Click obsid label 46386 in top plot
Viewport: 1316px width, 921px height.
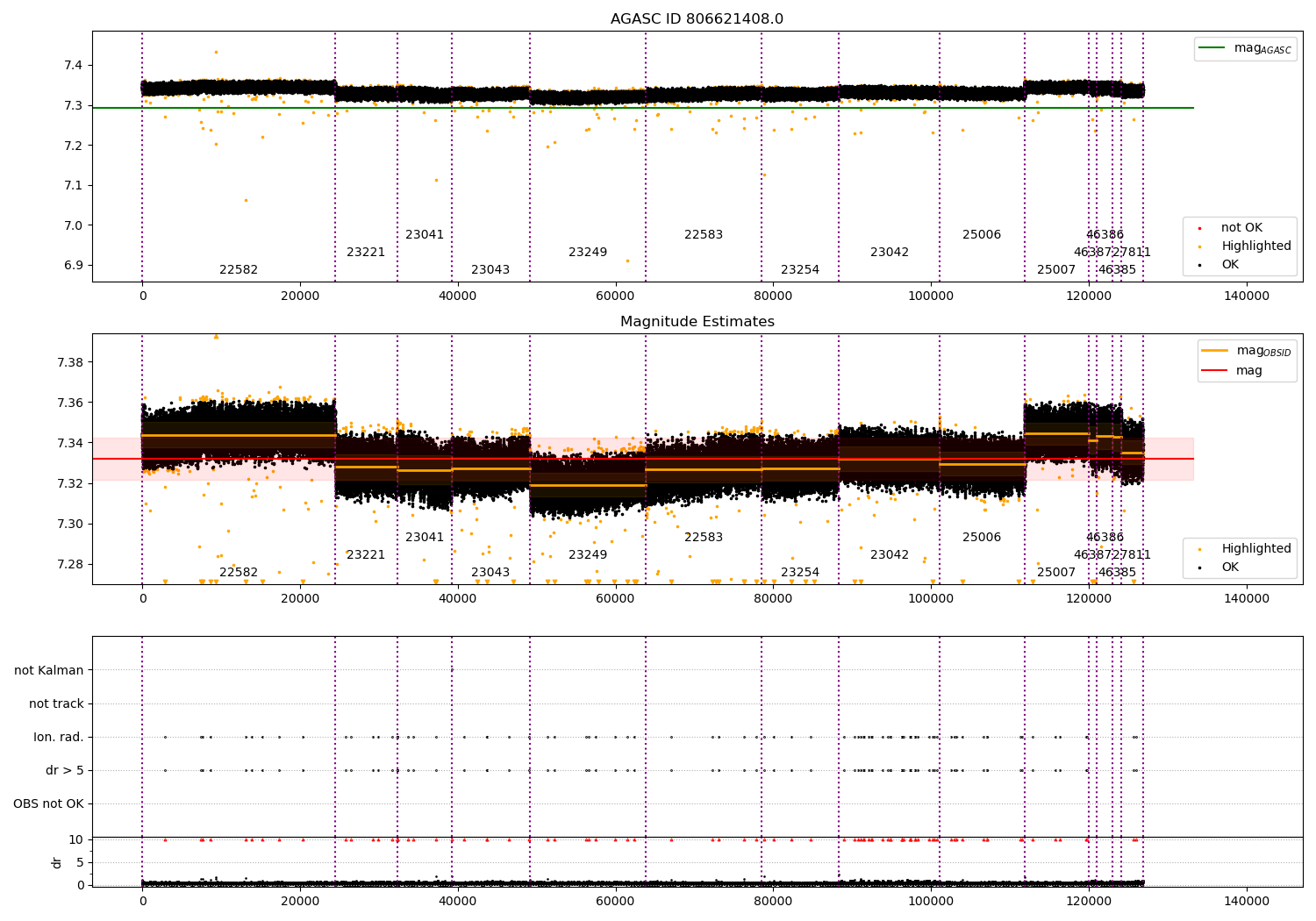(1105, 235)
